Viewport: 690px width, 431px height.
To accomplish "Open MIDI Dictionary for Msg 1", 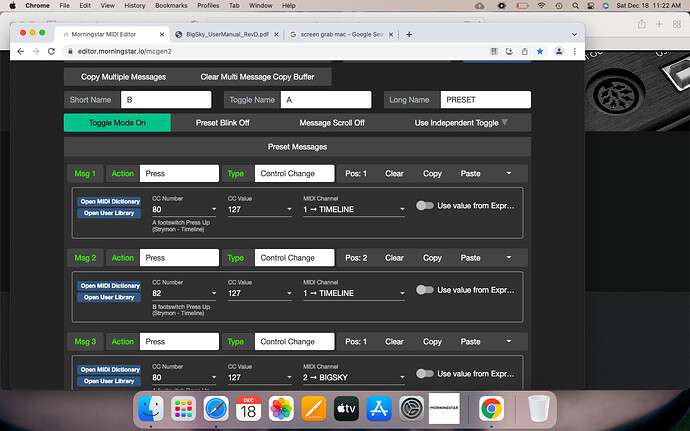I will tap(110, 202).
